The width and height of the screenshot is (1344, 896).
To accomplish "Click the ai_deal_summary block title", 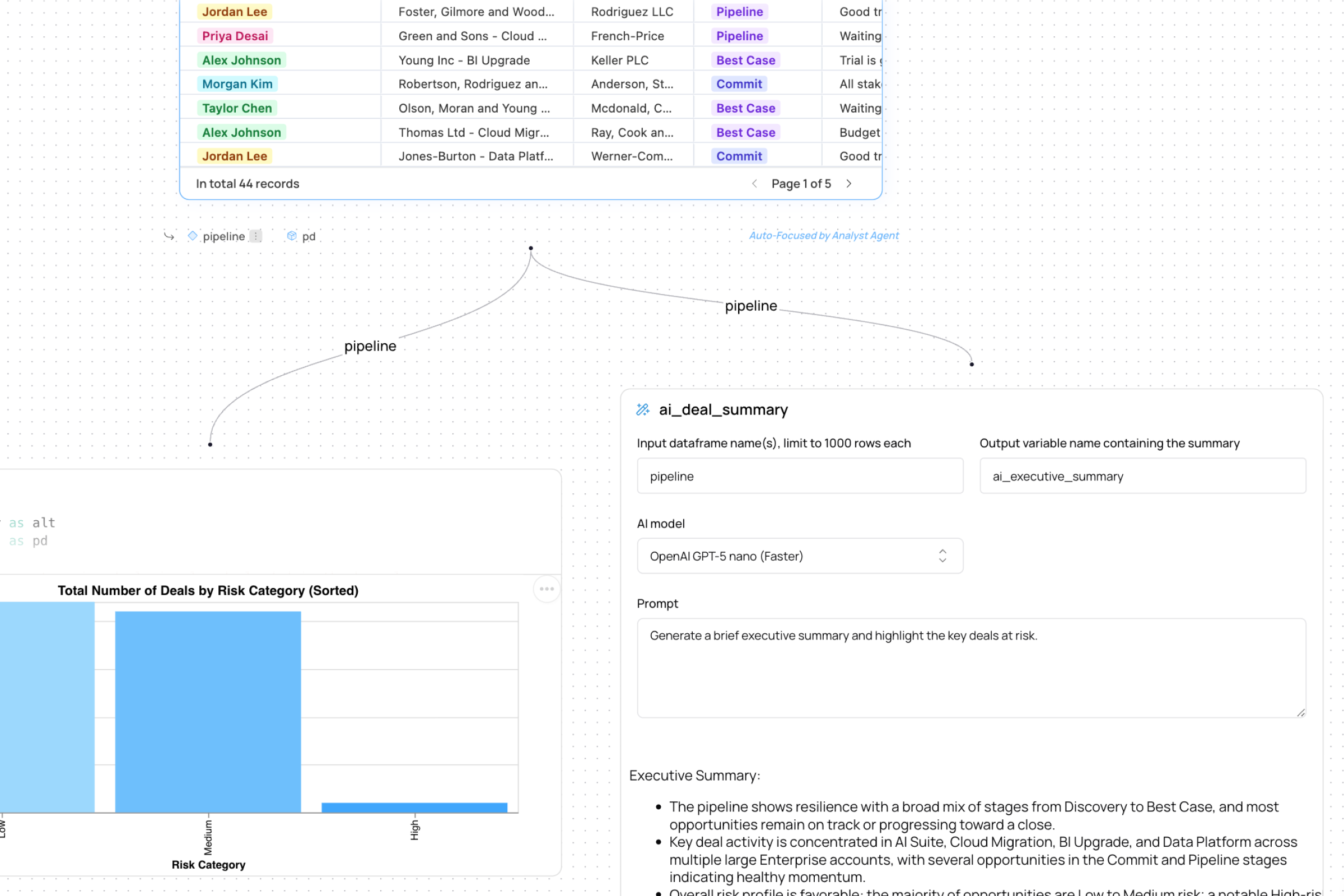I will pyautogui.click(x=723, y=410).
